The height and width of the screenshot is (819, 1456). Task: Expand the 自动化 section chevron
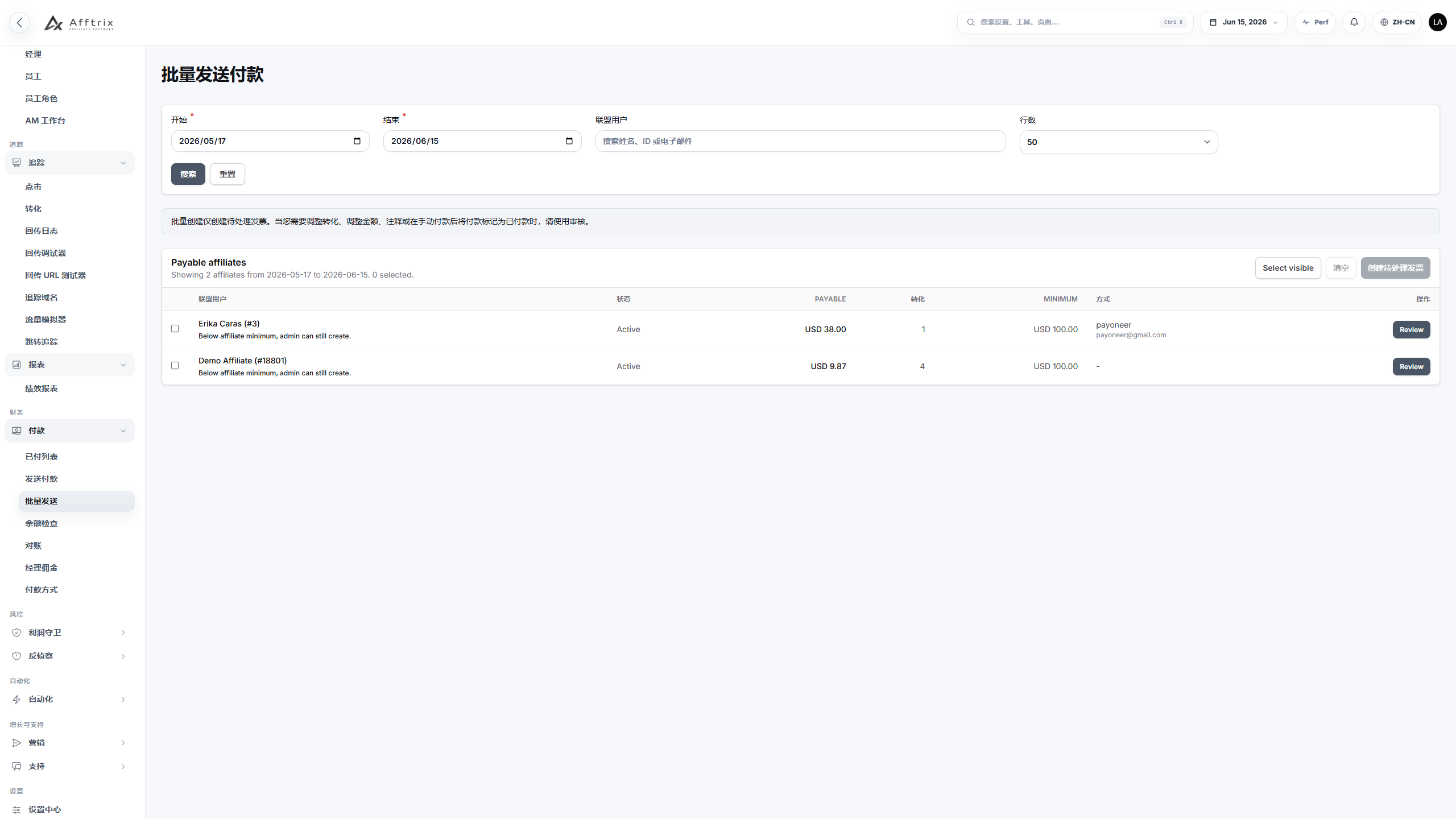[123, 700]
